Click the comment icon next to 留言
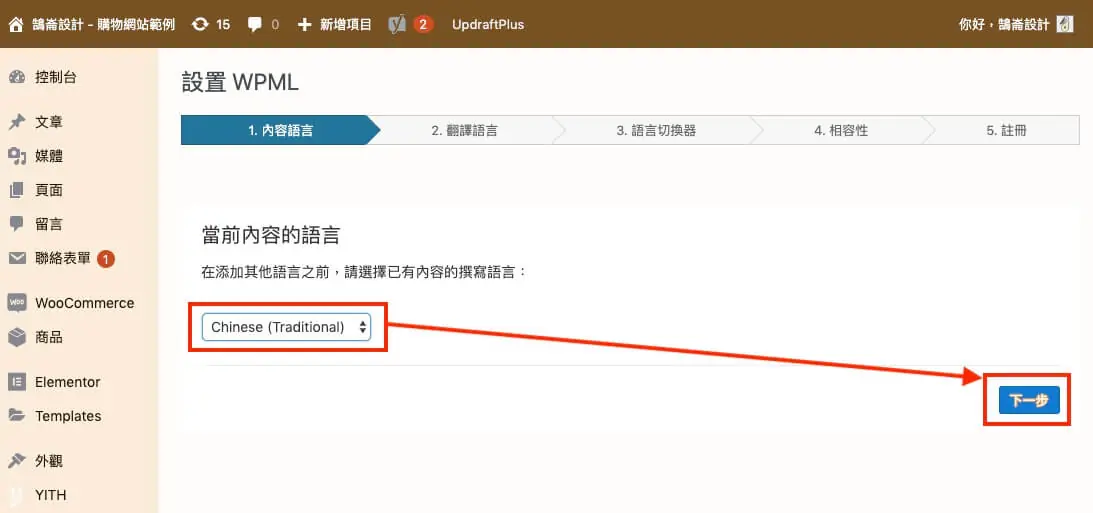Screen dimensions: 1093x513 (17, 224)
